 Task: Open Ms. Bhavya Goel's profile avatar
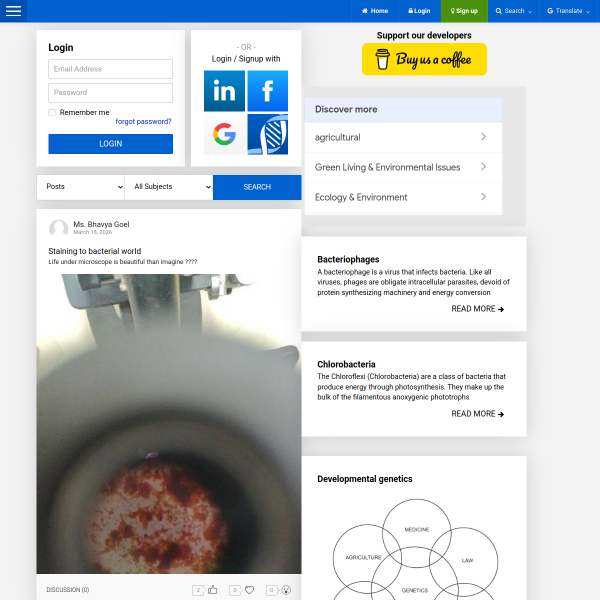pyautogui.click(x=58, y=228)
